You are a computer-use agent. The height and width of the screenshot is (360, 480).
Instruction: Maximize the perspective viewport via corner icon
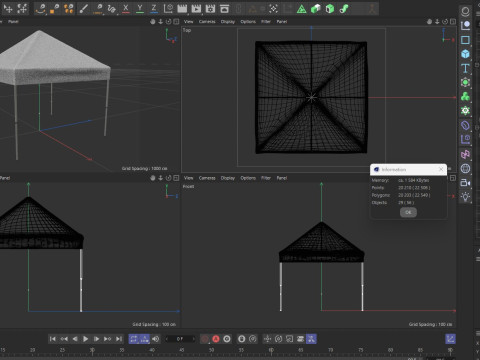click(176, 22)
